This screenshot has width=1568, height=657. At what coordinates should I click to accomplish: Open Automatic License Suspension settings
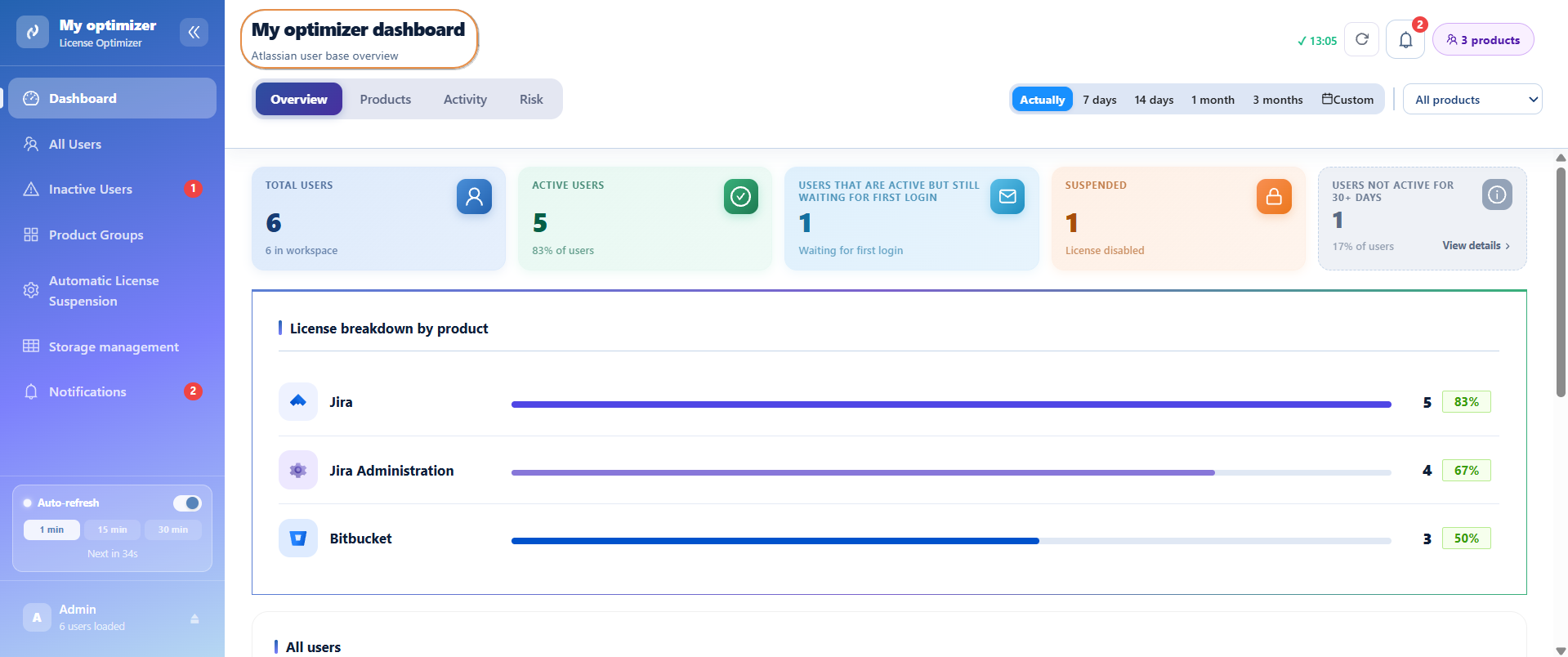tap(112, 291)
